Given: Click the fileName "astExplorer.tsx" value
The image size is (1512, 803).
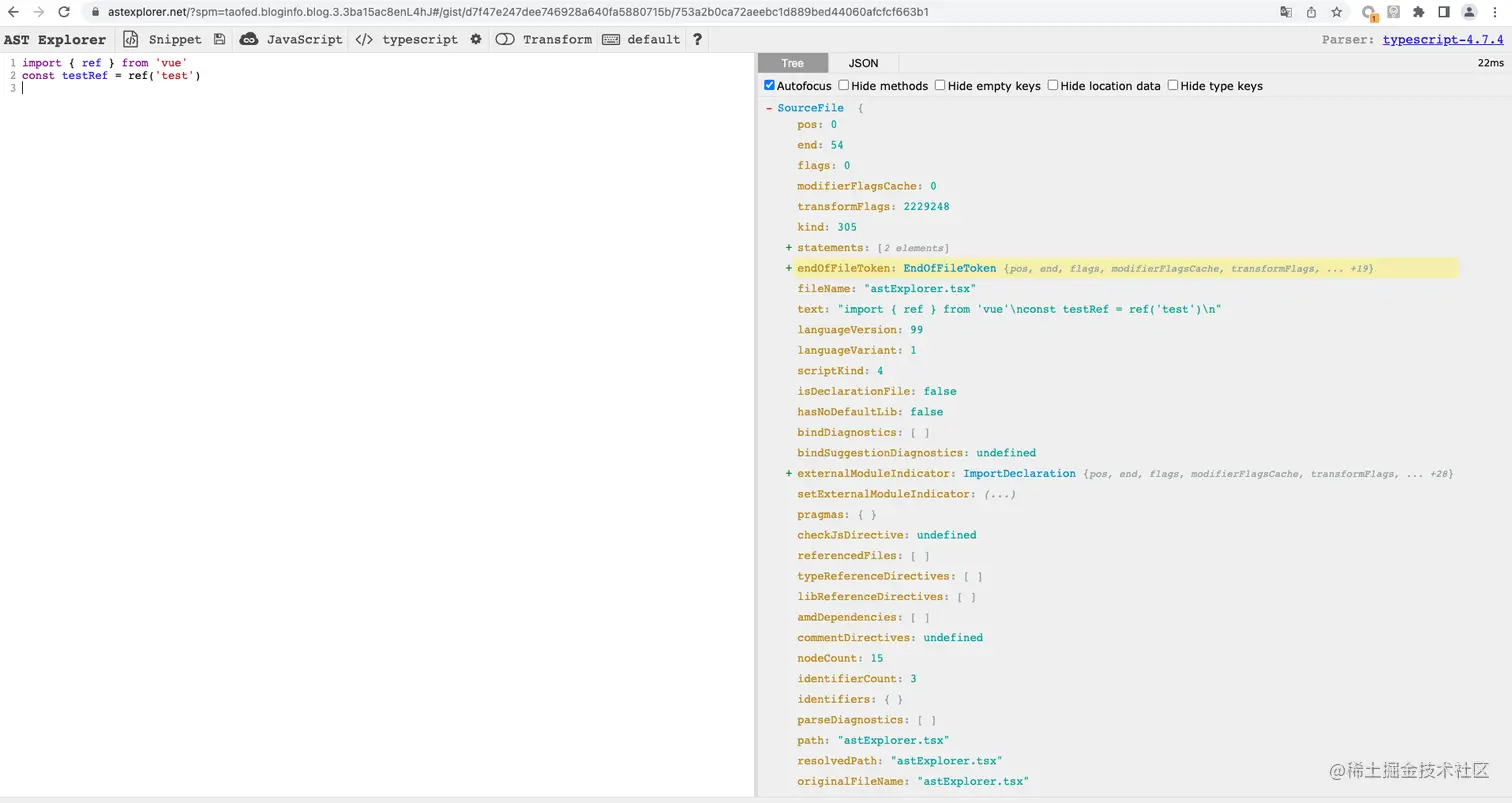Looking at the screenshot, I should pyautogui.click(x=920, y=289).
